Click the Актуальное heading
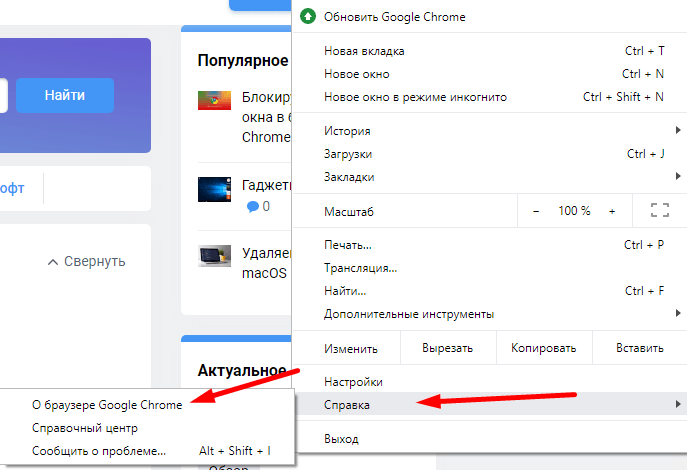The image size is (687, 470). tap(242, 371)
